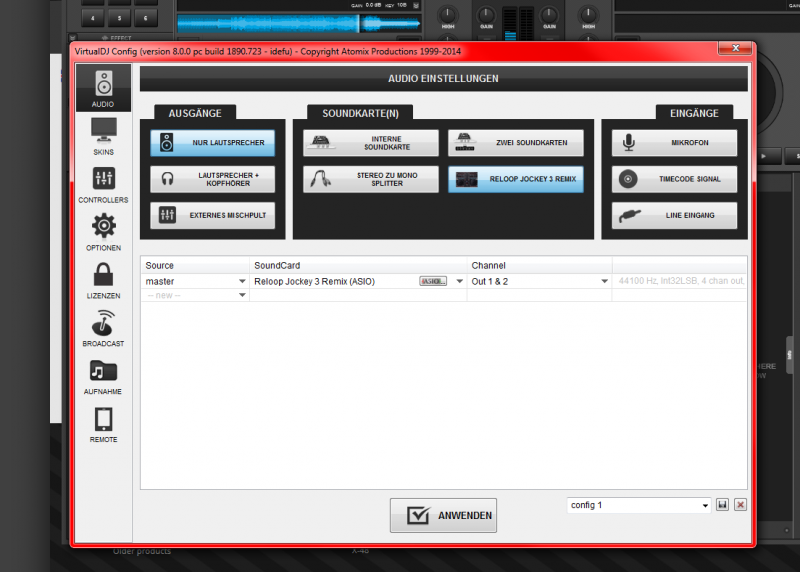Click the vinyl icon on Timecode Signal
The height and width of the screenshot is (572, 800).
coord(628,179)
